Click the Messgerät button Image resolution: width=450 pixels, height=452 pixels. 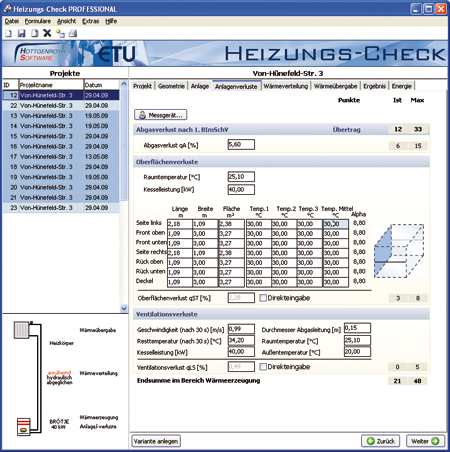pyautogui.click(x=161, y=115)
